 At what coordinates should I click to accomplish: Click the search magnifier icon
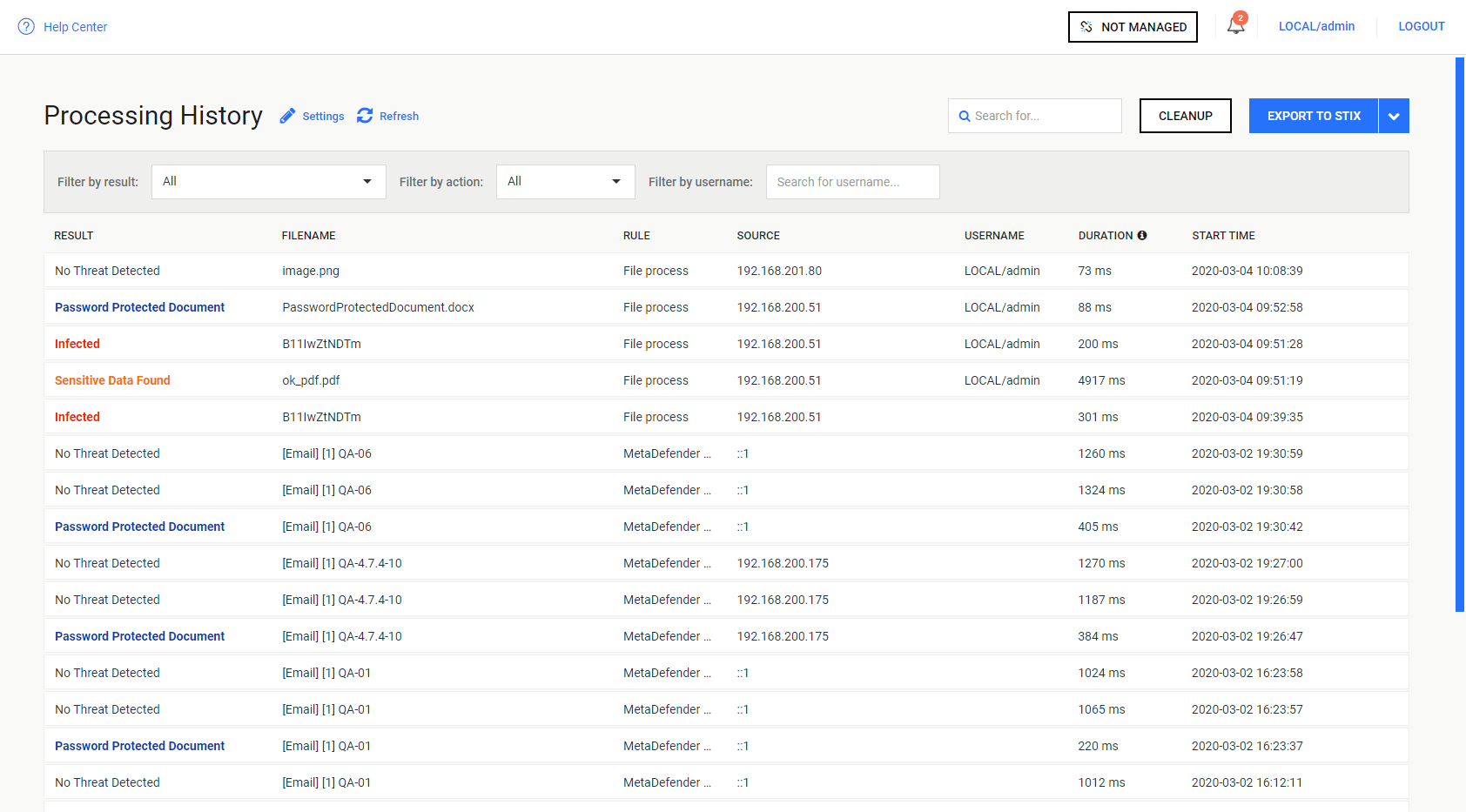(x=965, y=116)
